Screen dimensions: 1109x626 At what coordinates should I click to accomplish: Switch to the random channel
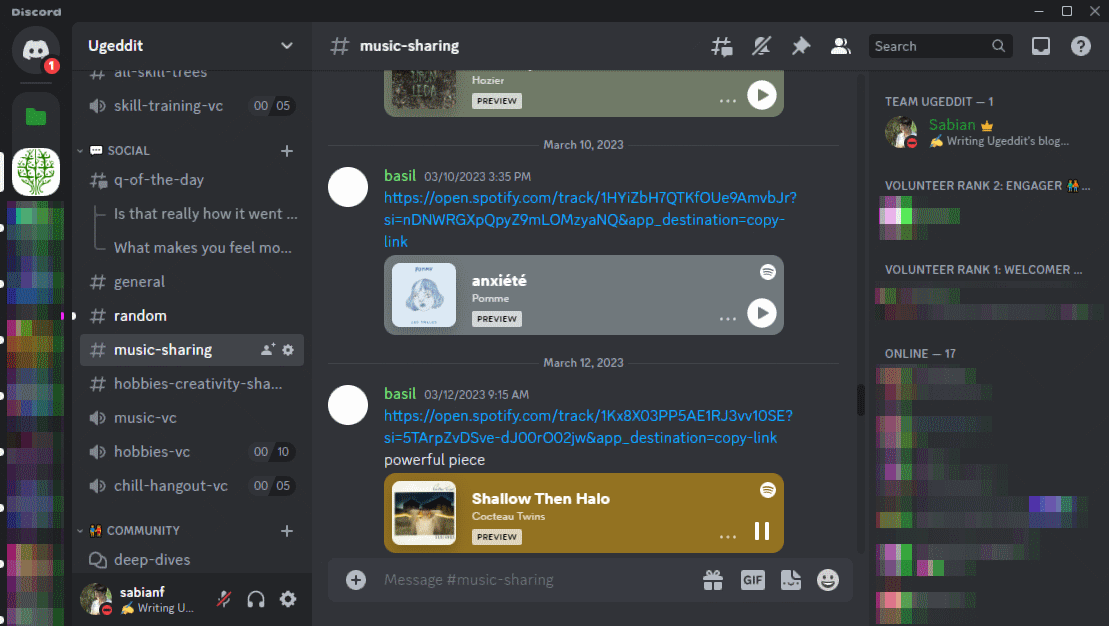click(x=140, y=316)
